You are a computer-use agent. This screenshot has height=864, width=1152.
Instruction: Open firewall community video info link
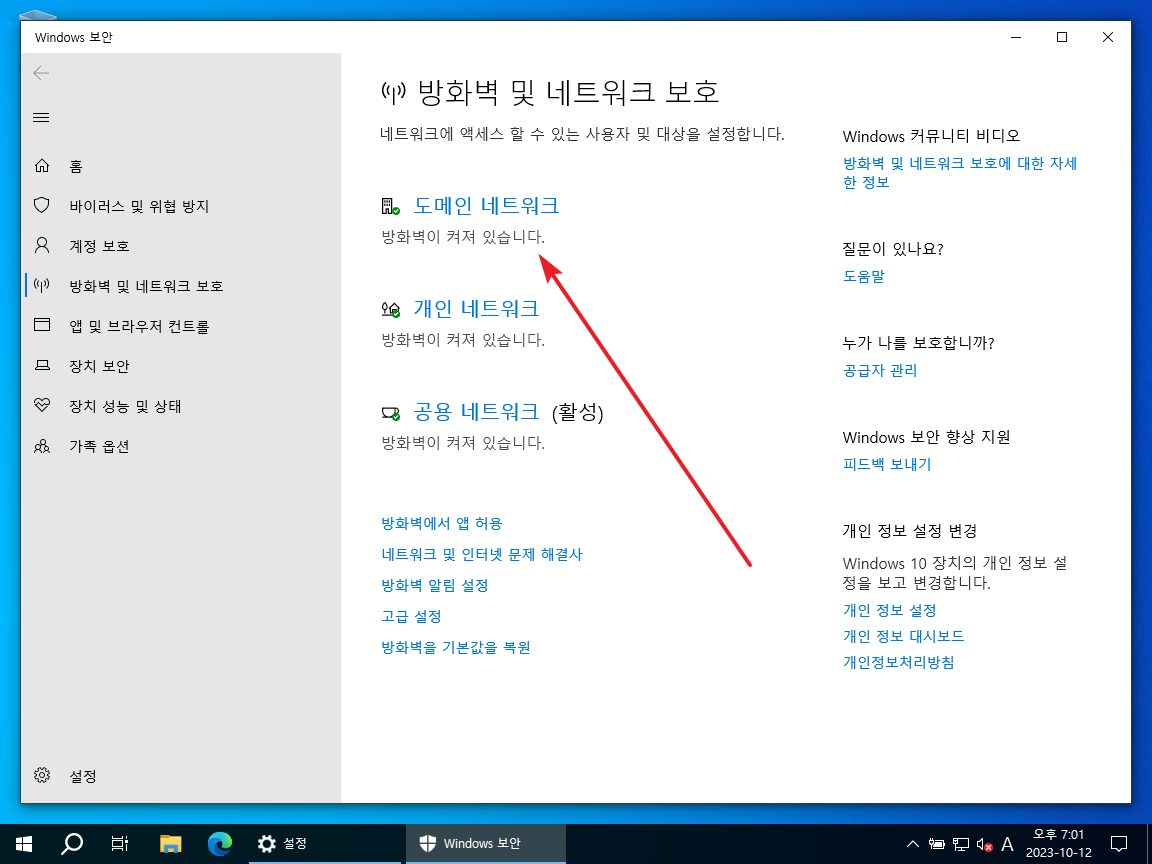pos(960,172)
